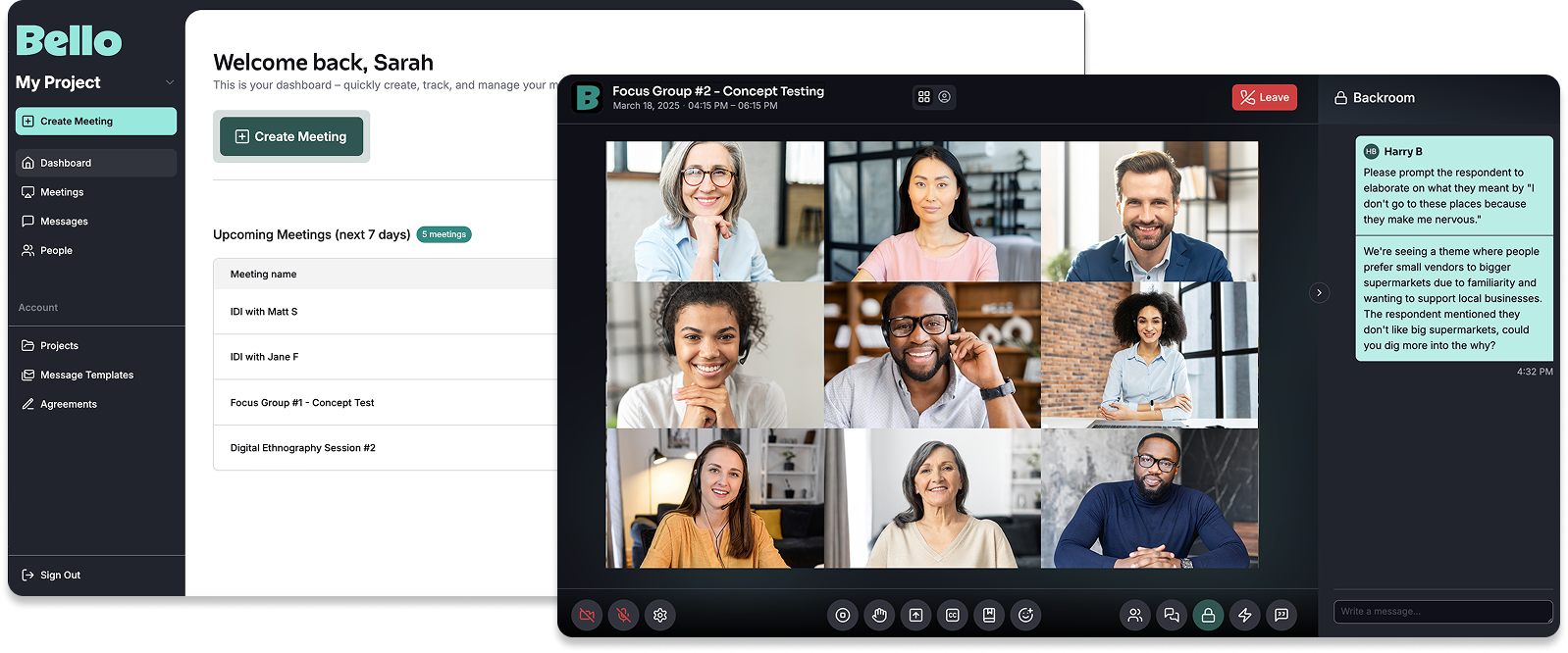Expand the My Project dropdown

(170, 82)
